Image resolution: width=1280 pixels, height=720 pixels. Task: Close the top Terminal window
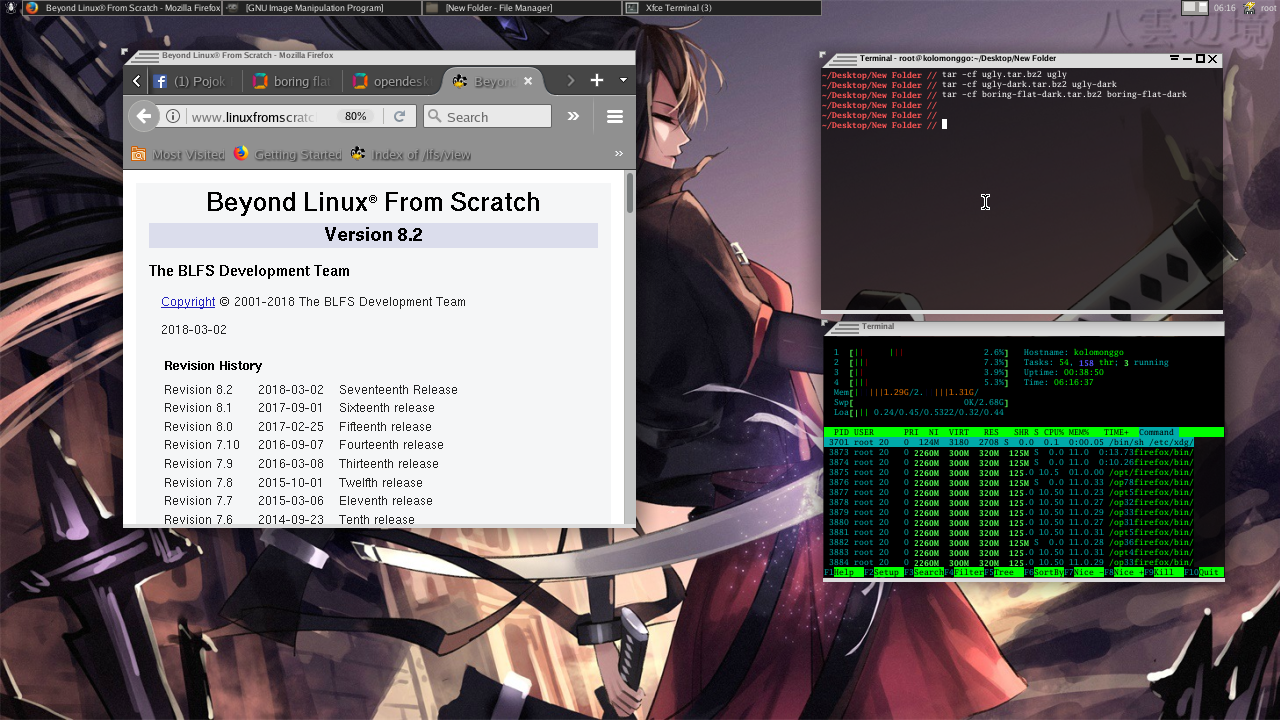1212,59
